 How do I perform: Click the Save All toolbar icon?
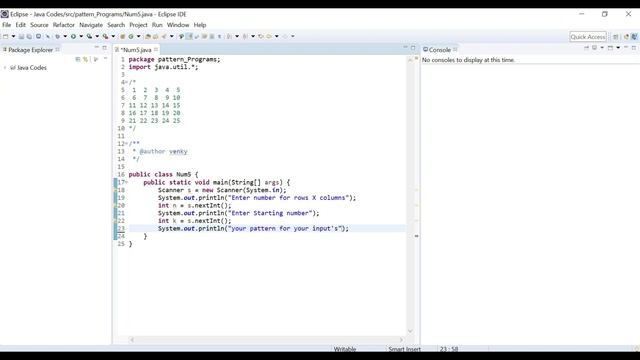click(x=29, y=36)
